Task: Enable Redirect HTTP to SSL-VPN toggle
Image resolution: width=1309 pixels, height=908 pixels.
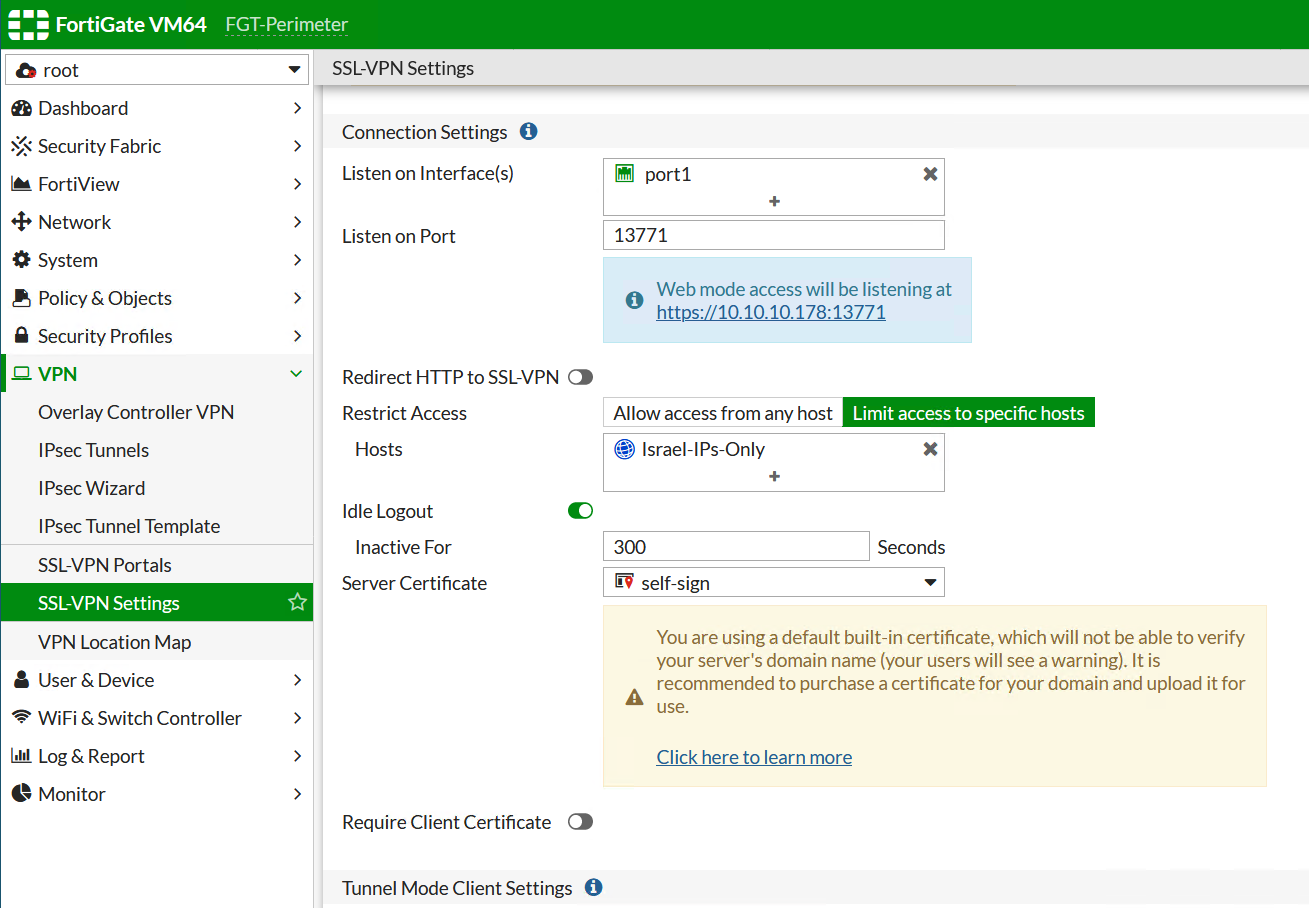Action: (x=580, y=377)
